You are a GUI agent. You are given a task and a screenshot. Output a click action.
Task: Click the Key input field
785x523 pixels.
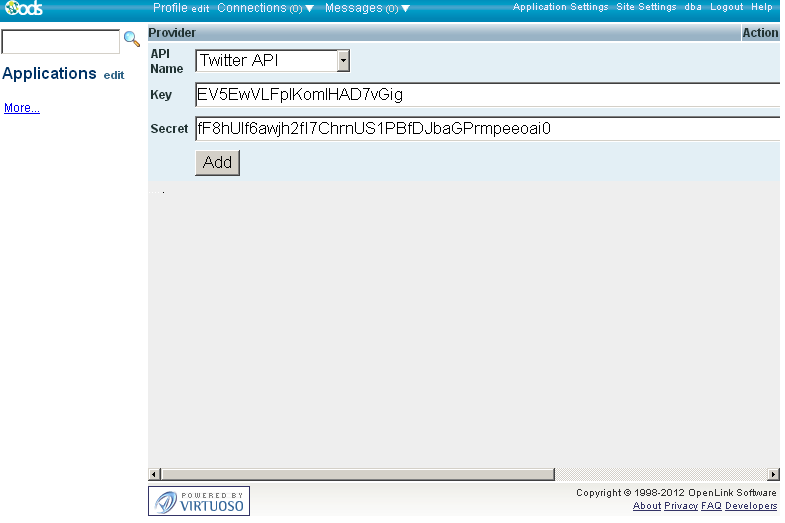(x=486, y=95)
